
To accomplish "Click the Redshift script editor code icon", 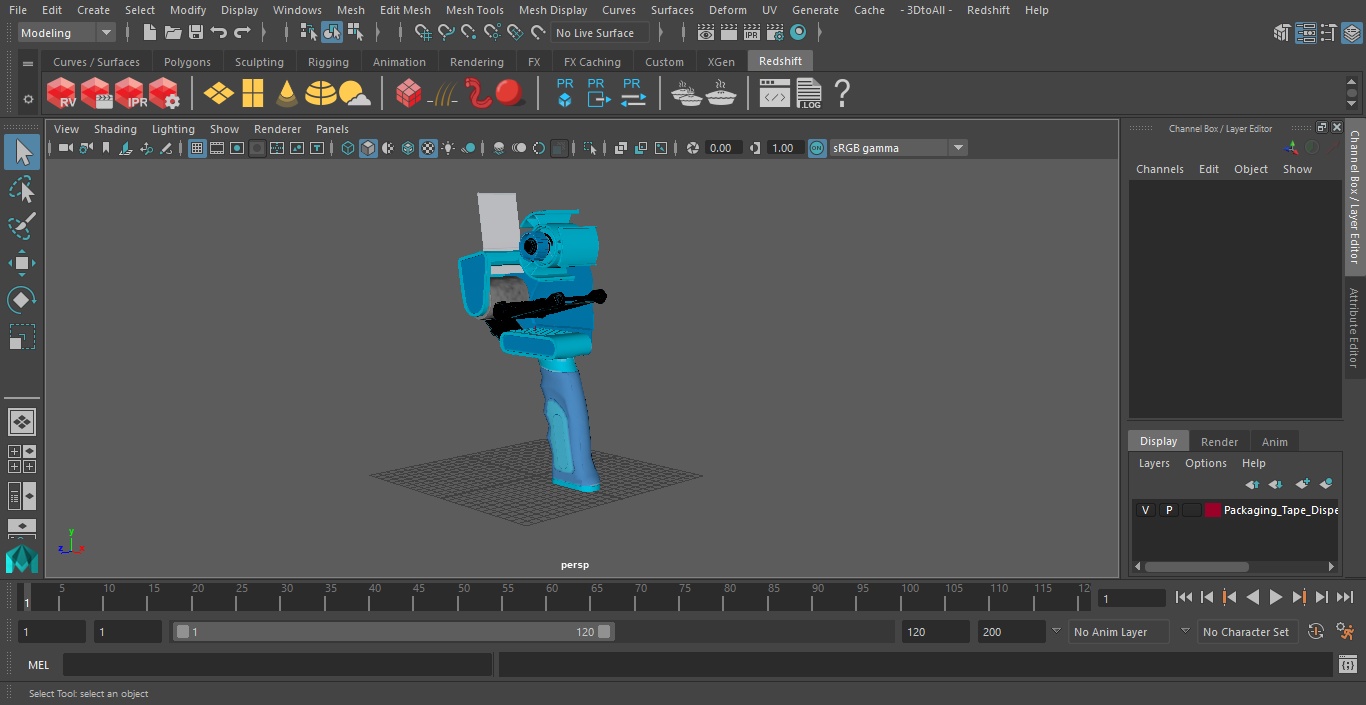I will pyautogui.click(x=775, y=94).
